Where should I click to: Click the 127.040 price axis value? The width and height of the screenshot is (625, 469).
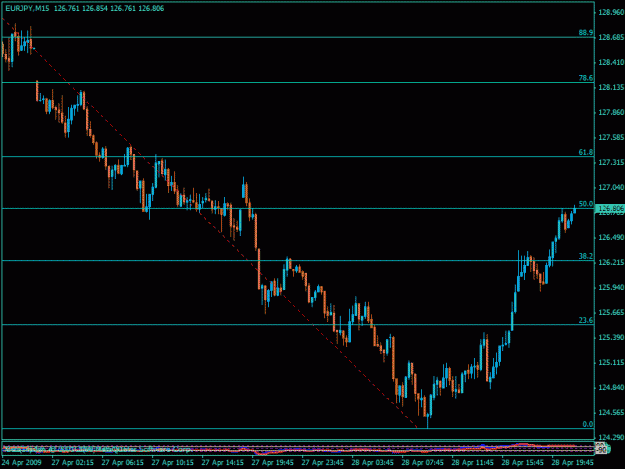[611, 187]
